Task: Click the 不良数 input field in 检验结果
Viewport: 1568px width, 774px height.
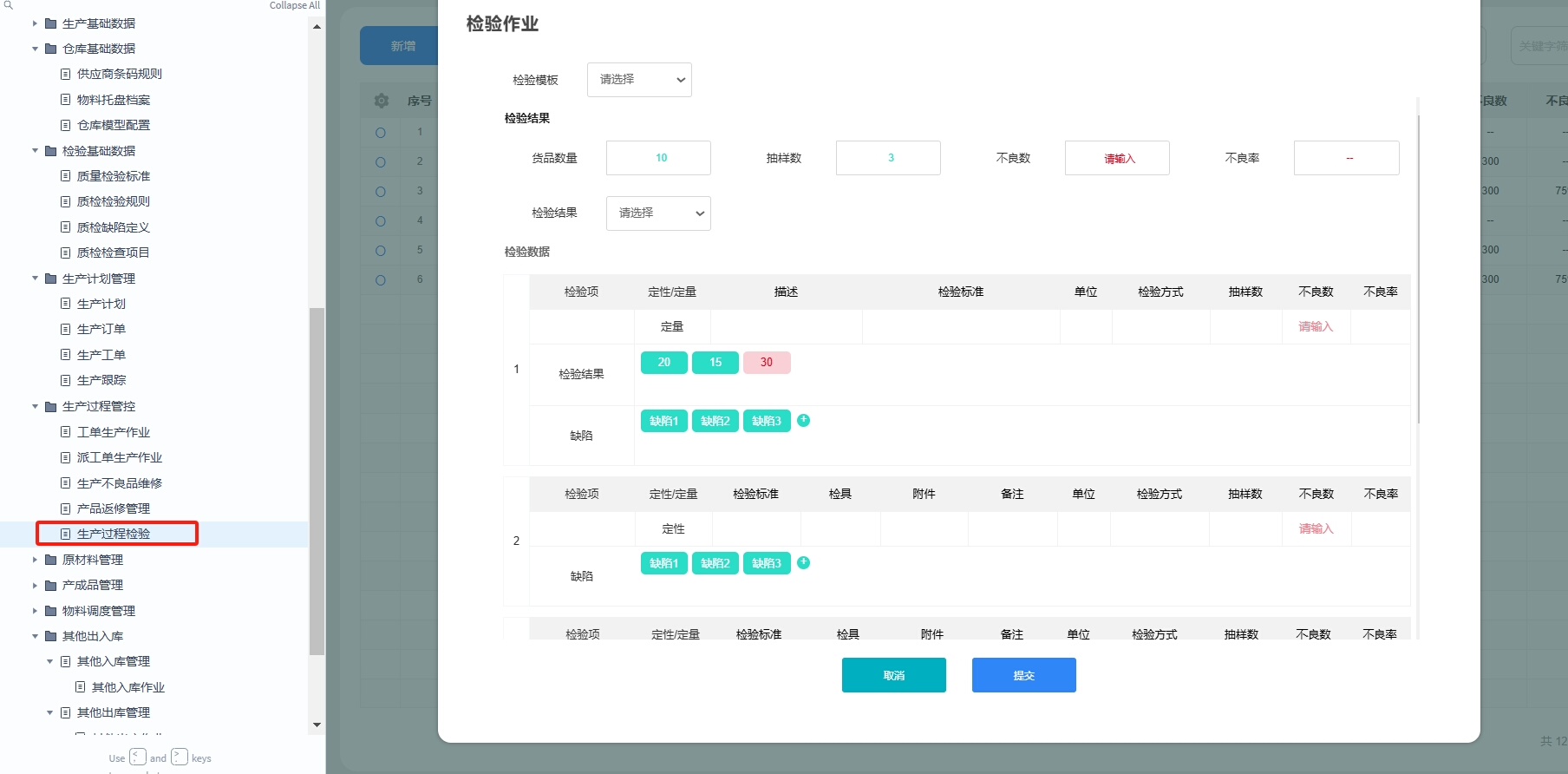Action: [1117, 158]
